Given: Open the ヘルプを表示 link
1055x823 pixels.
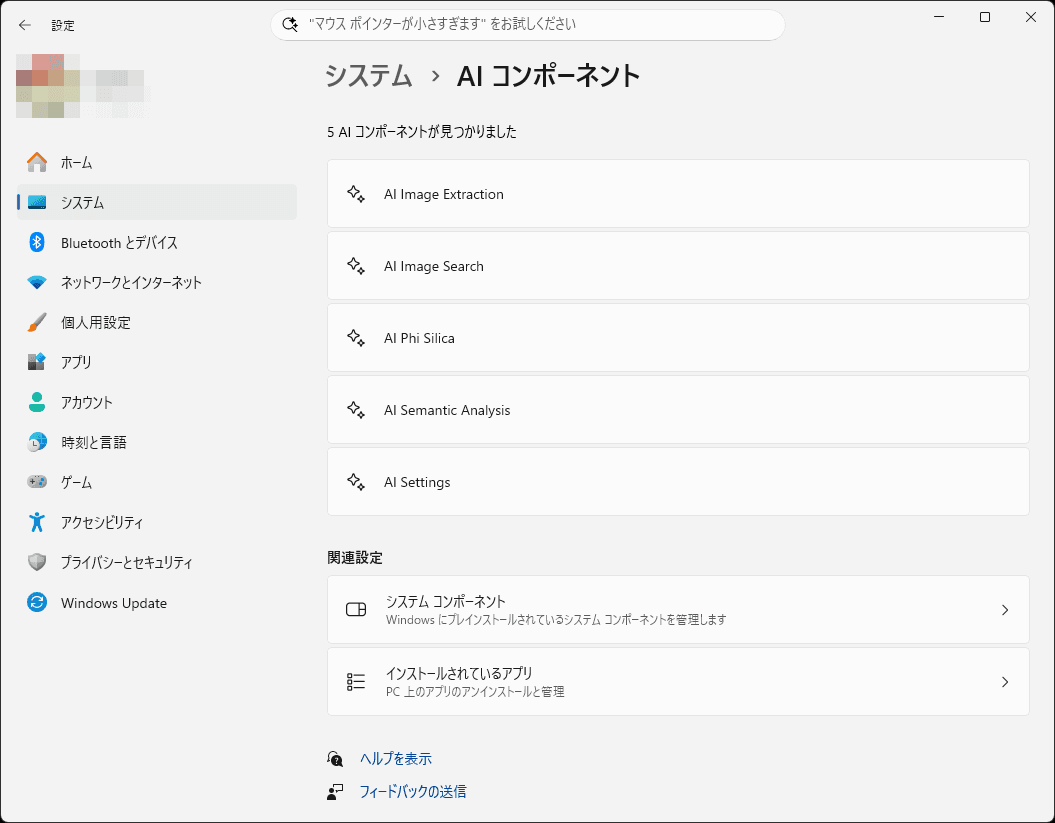Looking at the screenshot, I should point(396,759).
